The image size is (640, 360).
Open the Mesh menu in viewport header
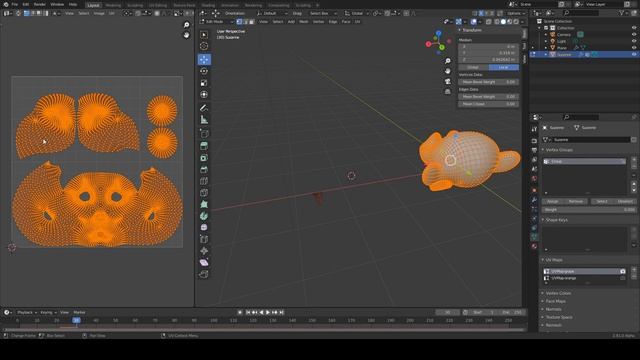[304, 22]
